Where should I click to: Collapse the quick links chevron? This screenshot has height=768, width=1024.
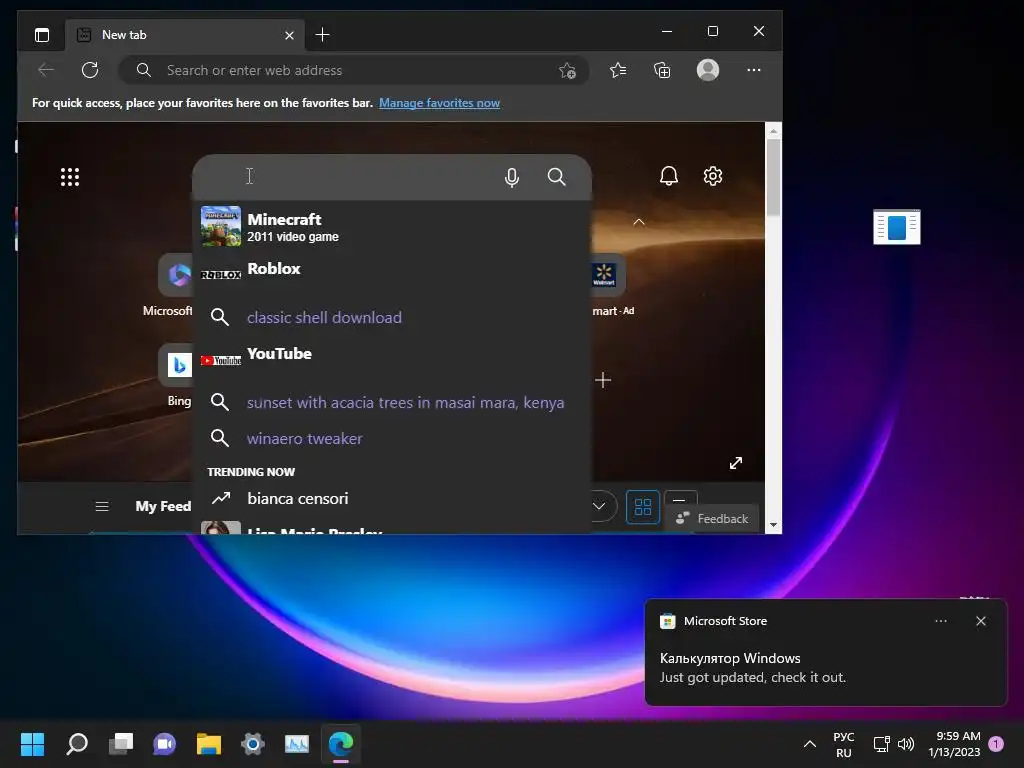pyautogui.click(x=639, y=222)
